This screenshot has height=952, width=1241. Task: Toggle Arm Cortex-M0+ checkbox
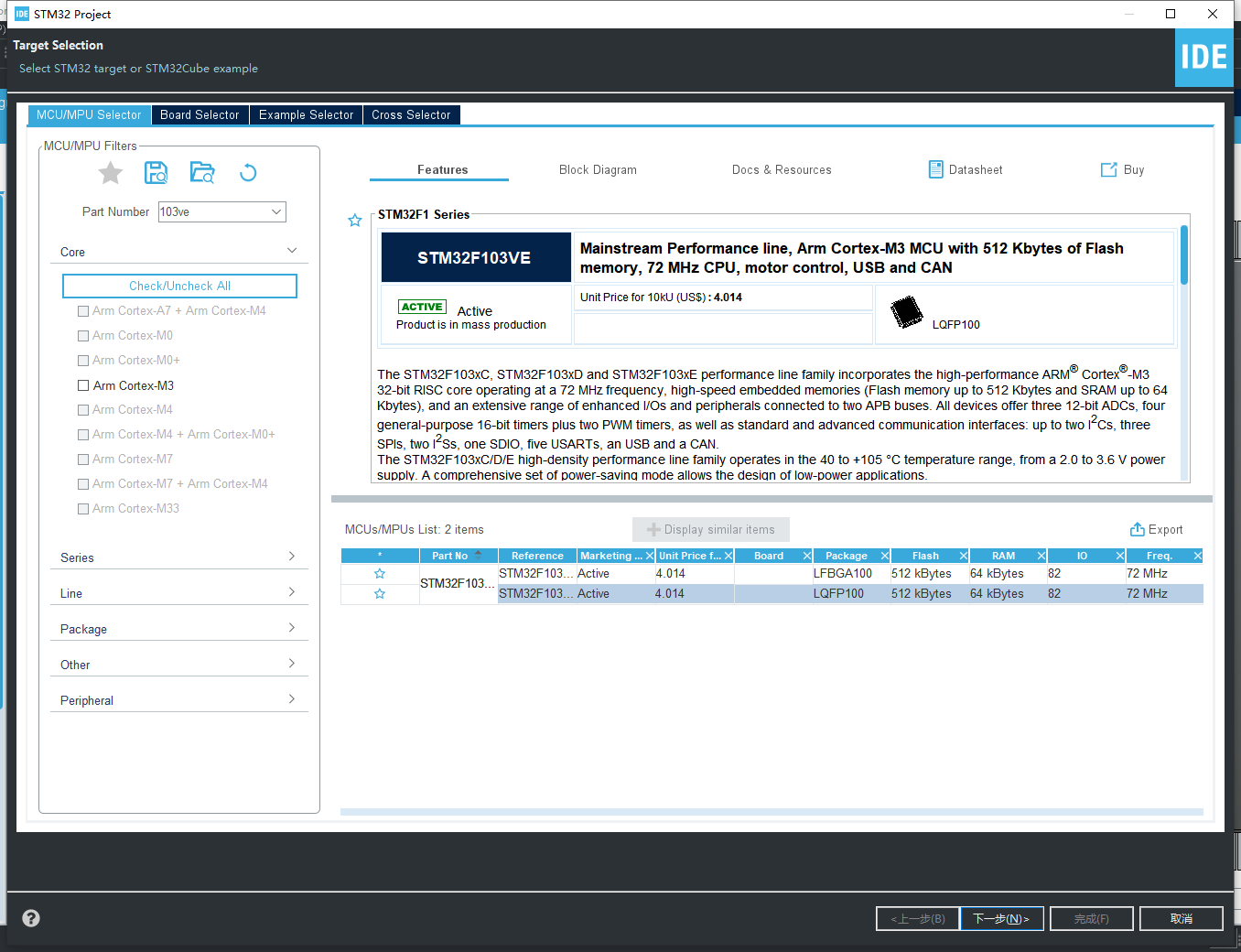83,361
